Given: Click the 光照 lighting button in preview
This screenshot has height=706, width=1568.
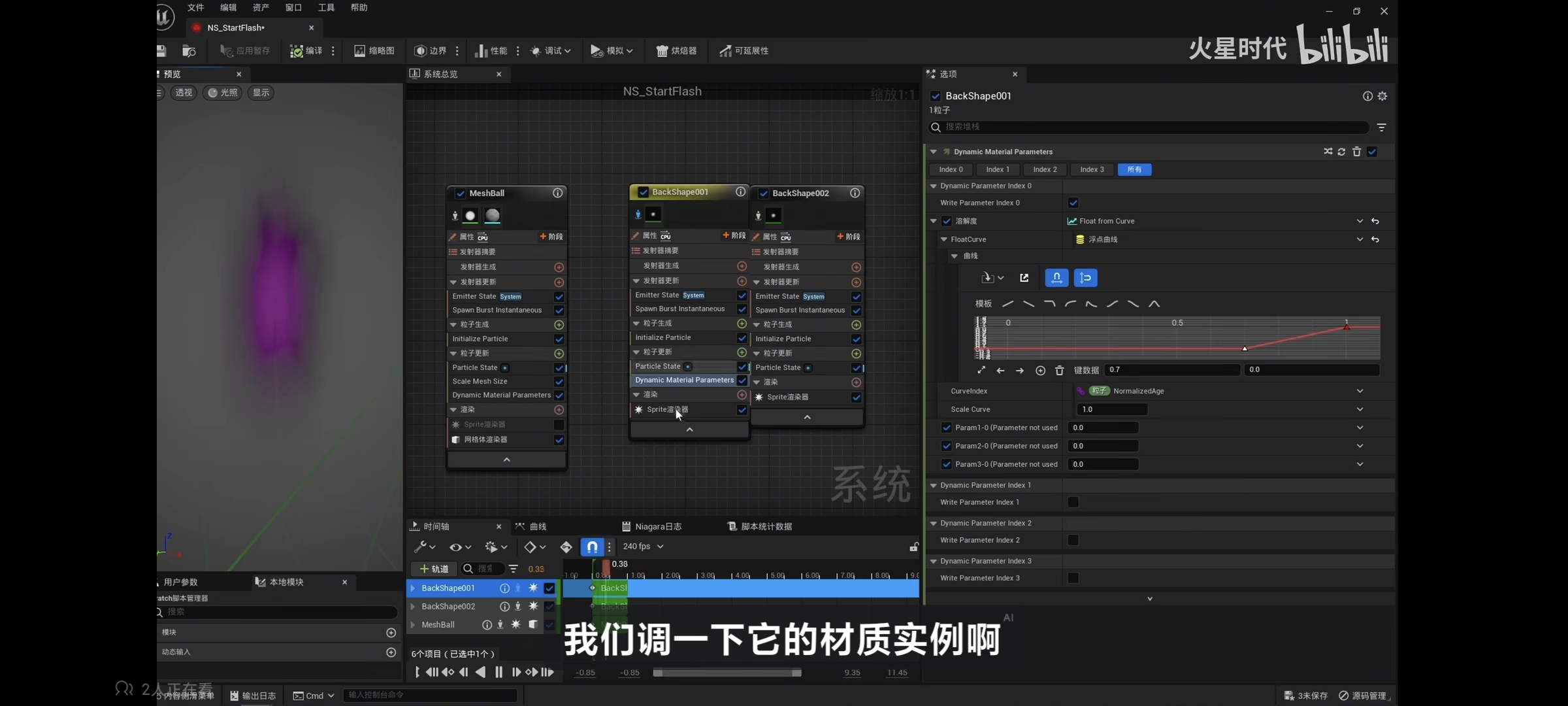Looking at the screenshot, I should pyautogui.click(x=222, y=93).
